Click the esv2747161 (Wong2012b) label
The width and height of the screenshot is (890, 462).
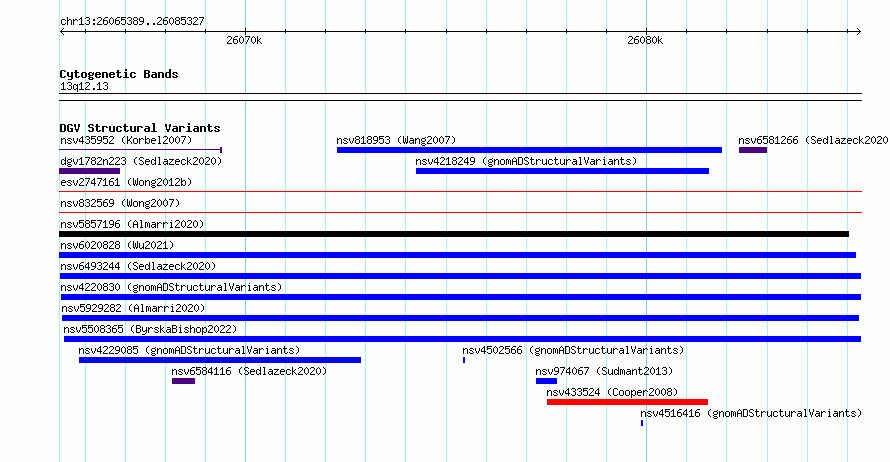126,182
